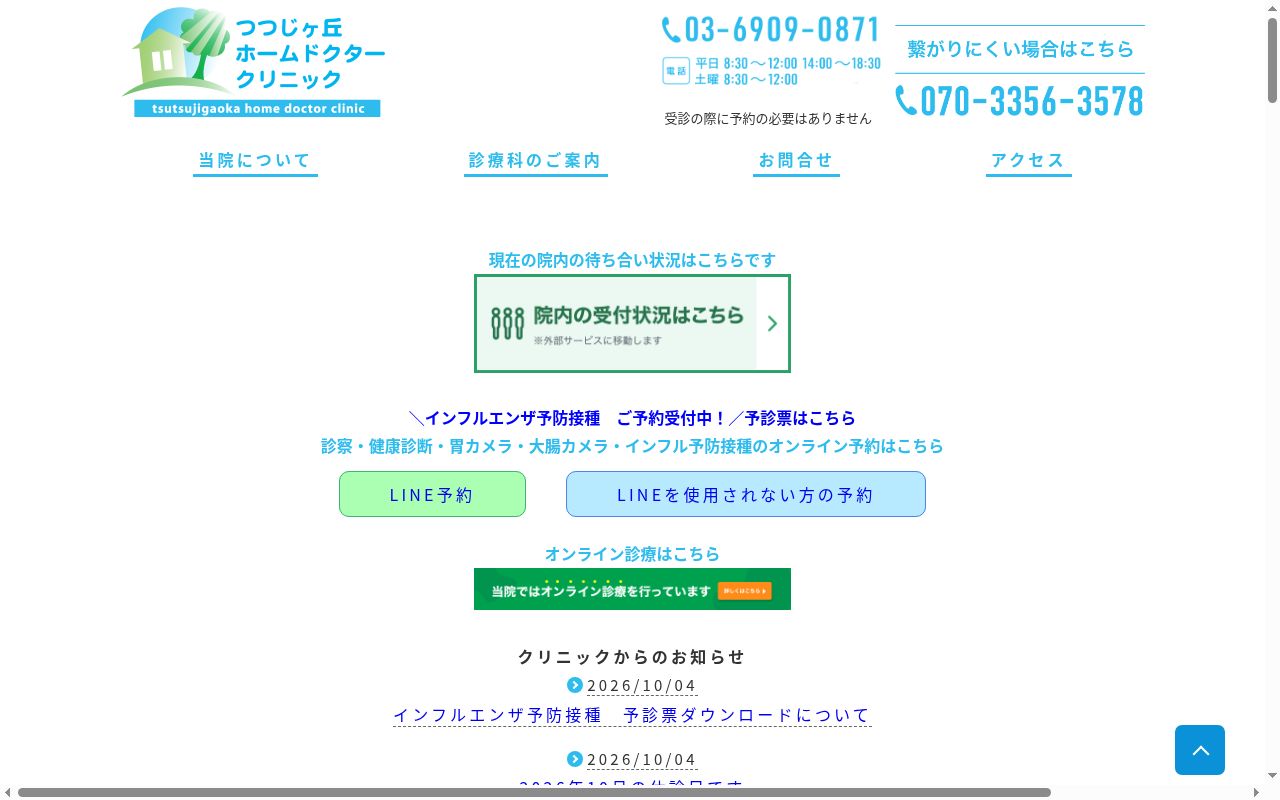Image resolution: width=1280 pixels, height=800 pixels.
Task: Click the horizontal scrollbar right arrow
Action: pos(1257,793)
